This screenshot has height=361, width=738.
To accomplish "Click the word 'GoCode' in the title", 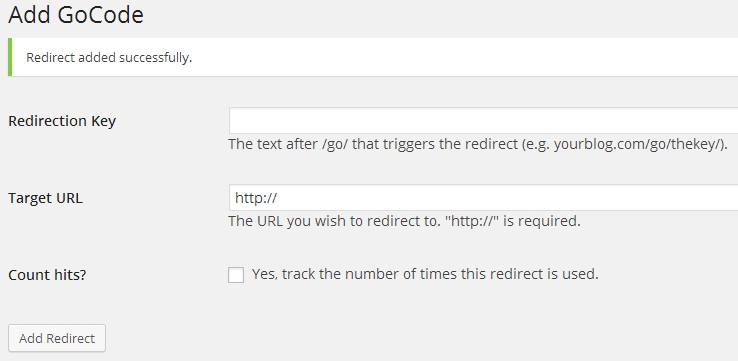I will tap(101, 15).
